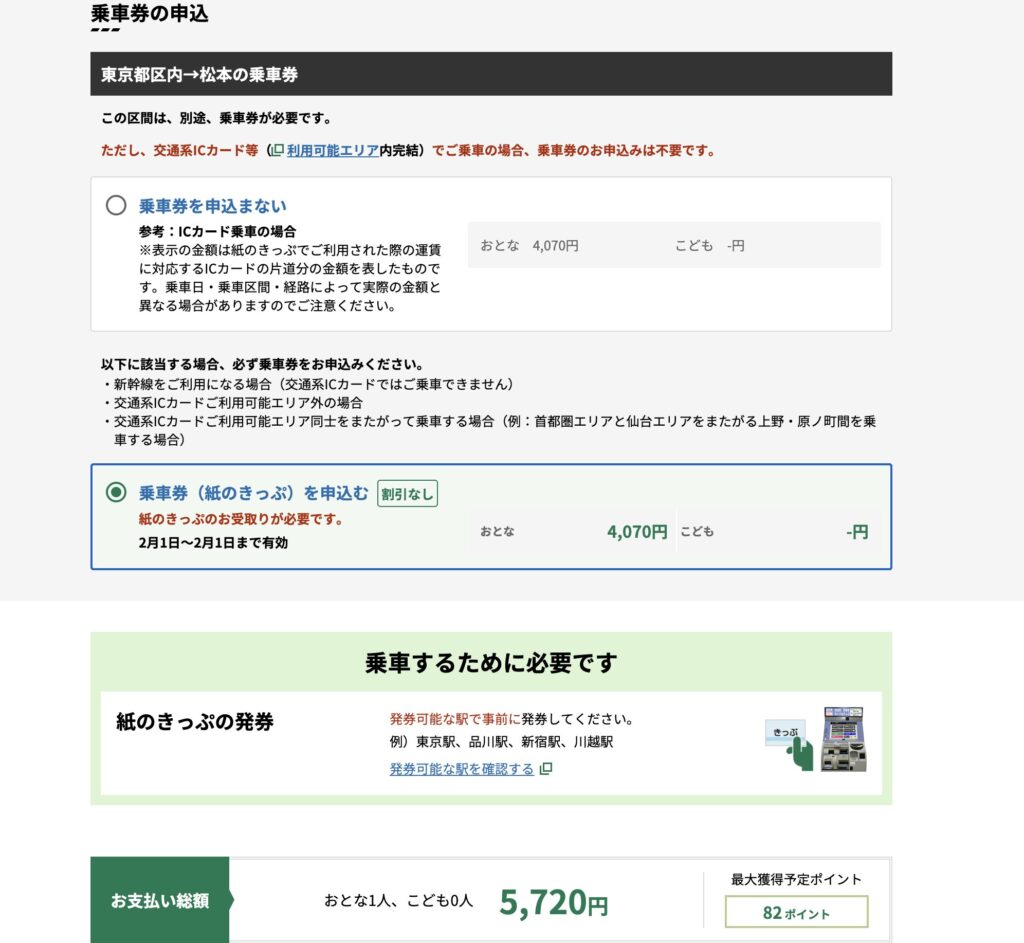
Task: Click the IC card reference price box
Action: tap(673, 245)
